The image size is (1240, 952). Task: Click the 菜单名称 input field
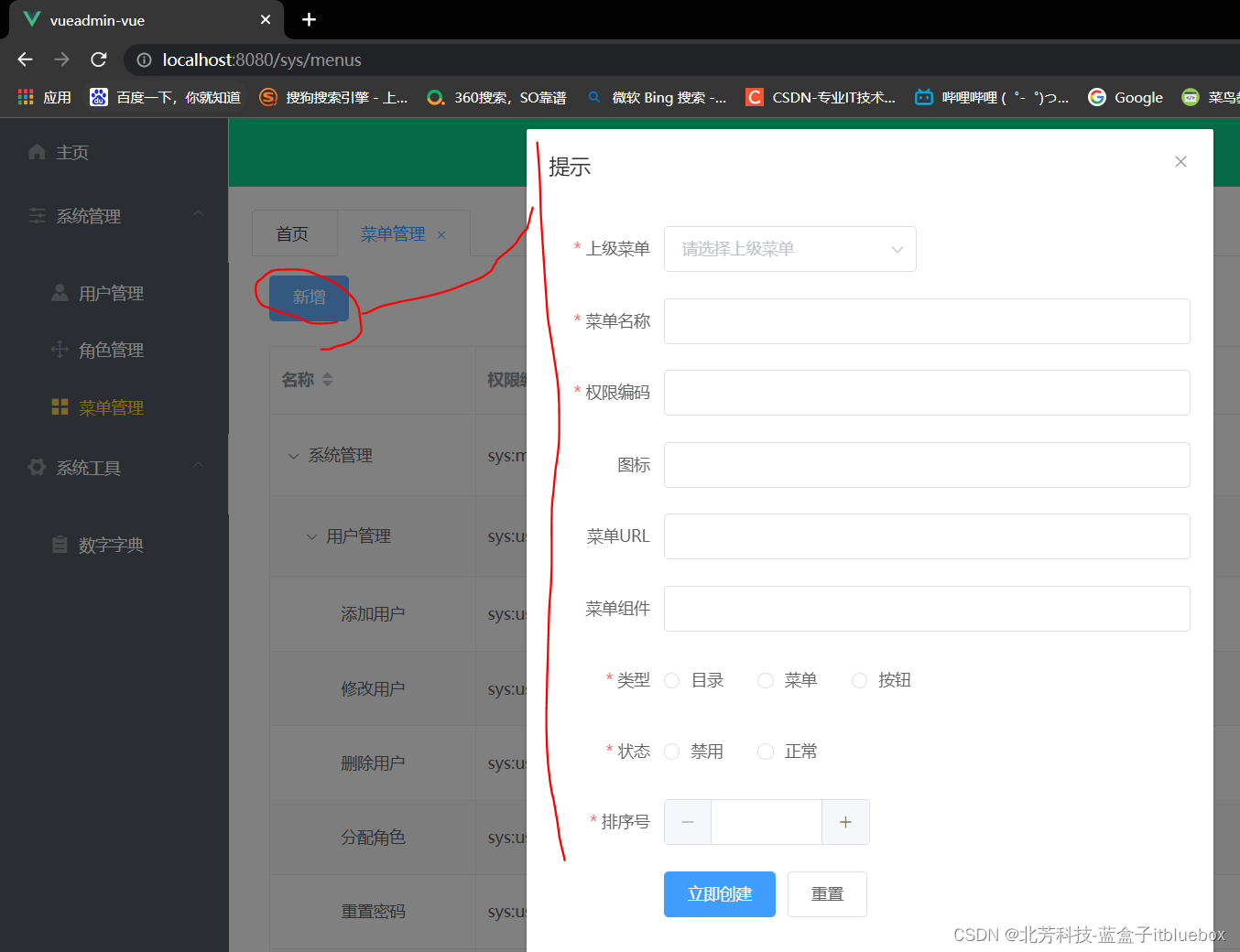[x=927, y=321]
